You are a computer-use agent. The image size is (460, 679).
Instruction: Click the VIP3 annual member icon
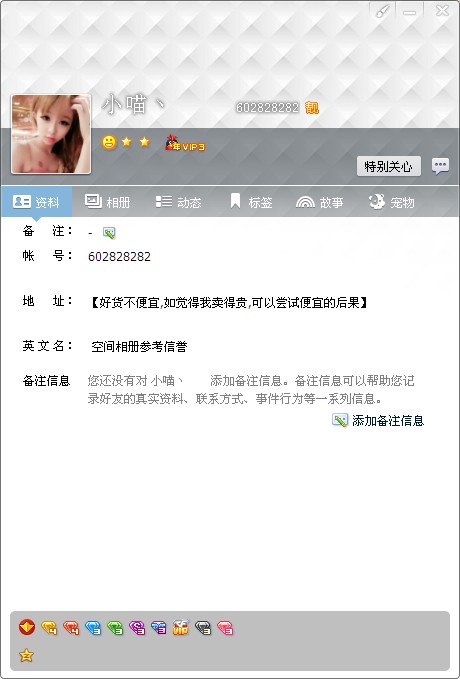click(x=185, y=143)
